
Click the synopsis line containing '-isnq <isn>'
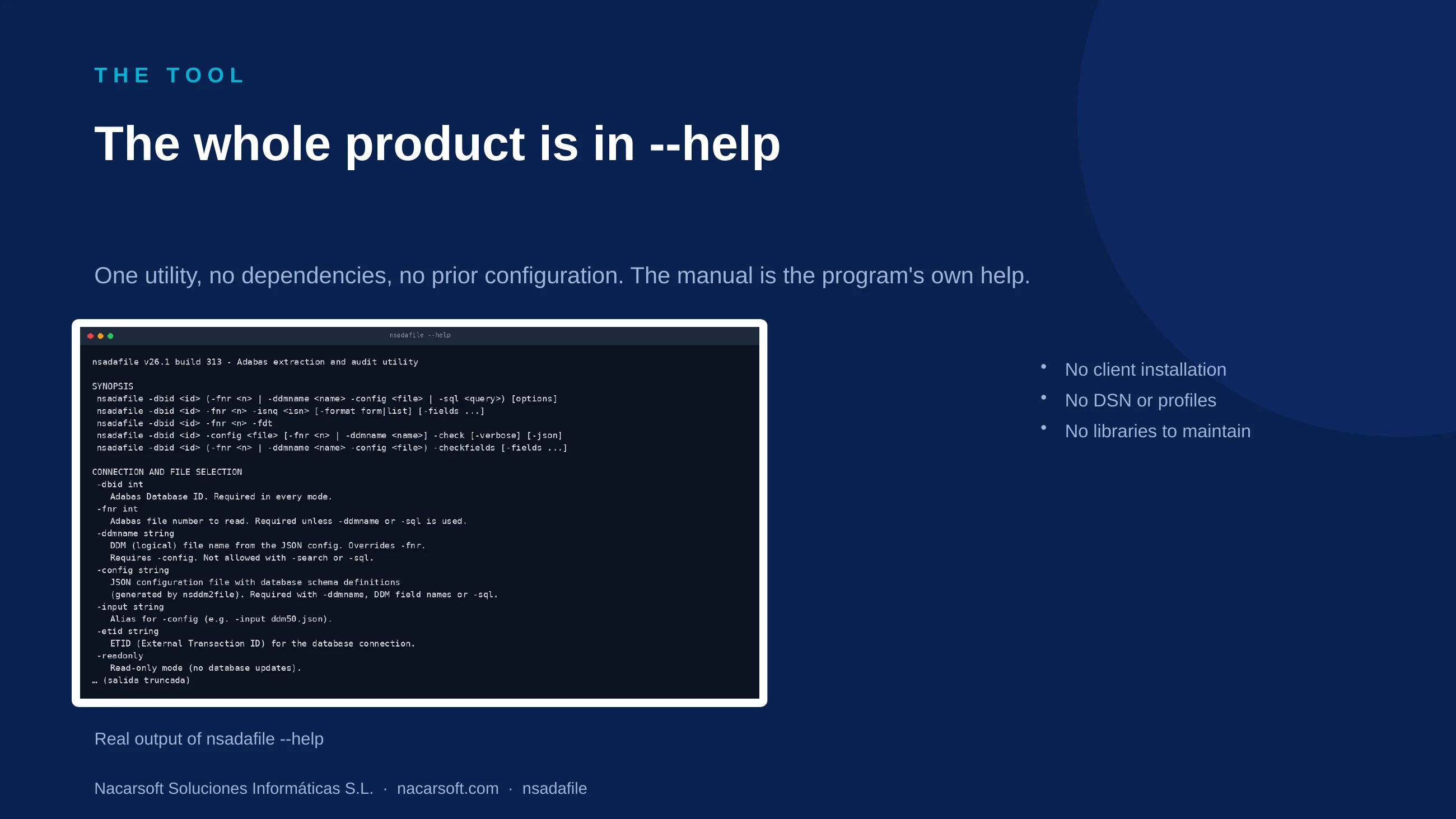[291, 411]
